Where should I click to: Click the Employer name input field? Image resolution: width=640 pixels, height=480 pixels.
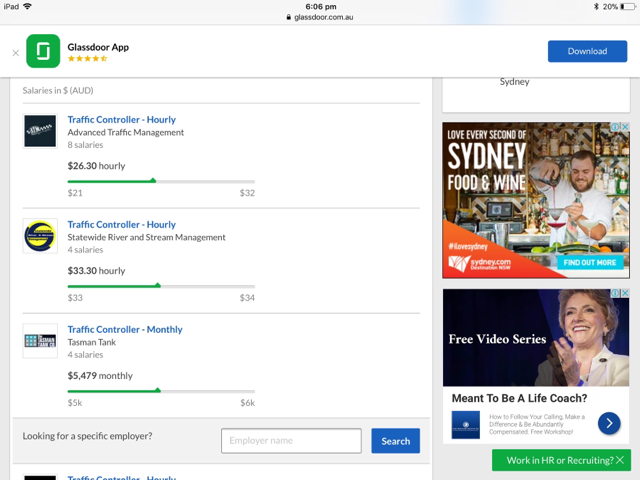291,441
